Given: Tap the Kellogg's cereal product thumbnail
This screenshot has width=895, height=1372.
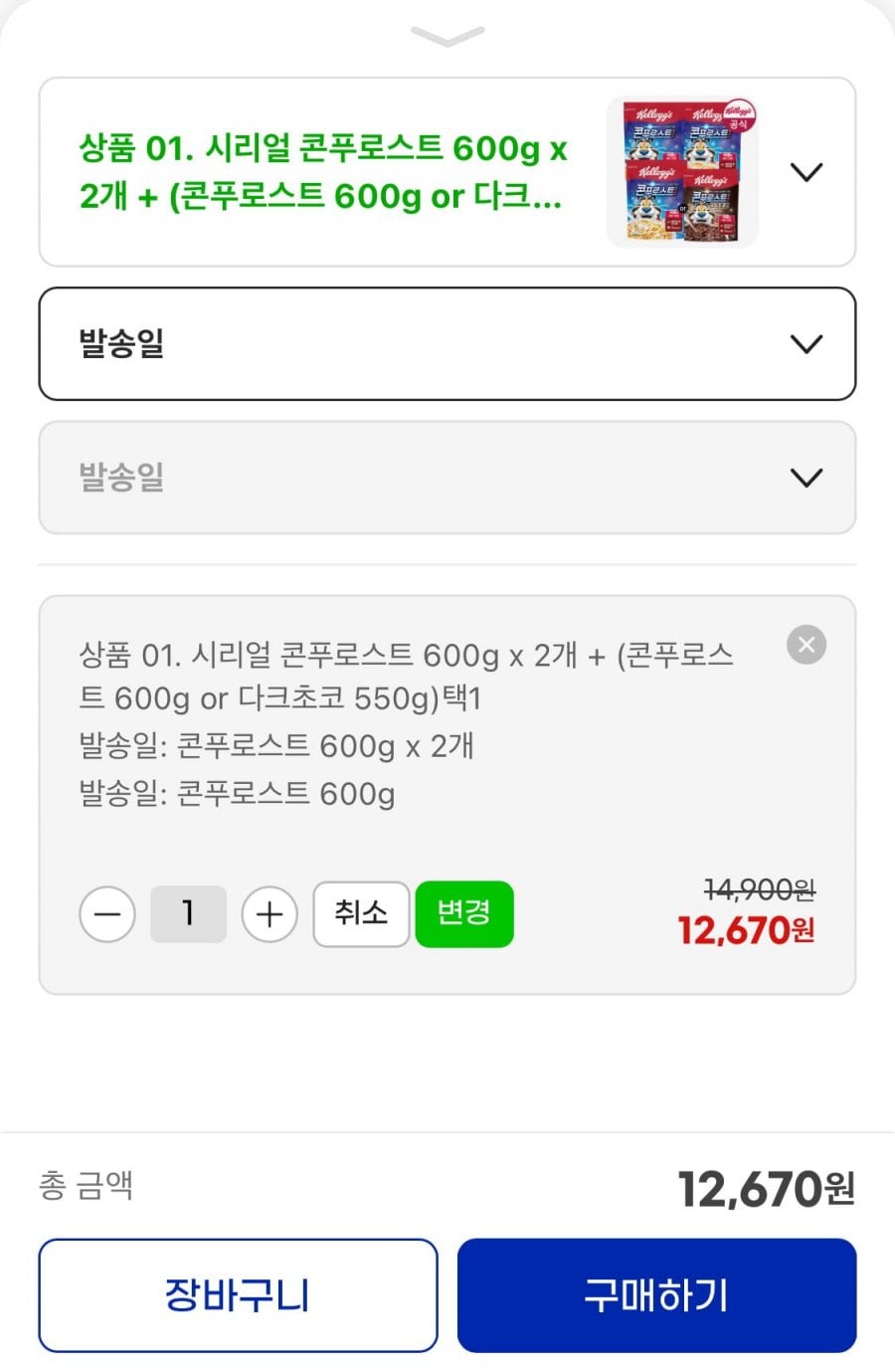Looking at the screenshot, I should click(682, 172).
